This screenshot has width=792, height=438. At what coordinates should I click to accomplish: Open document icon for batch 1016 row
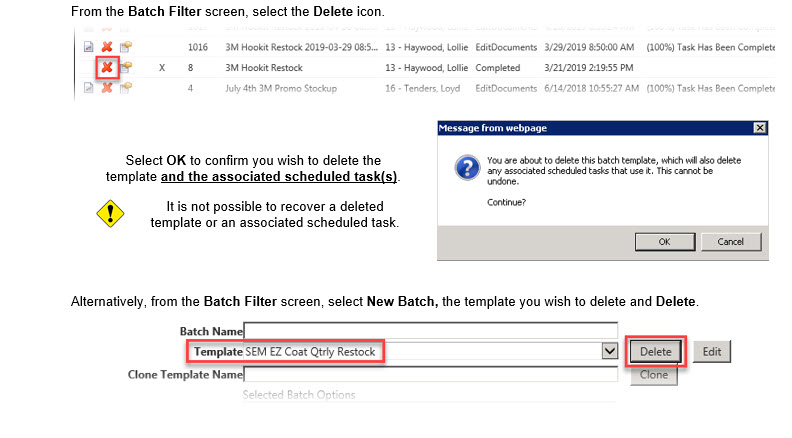click(x=88, y=47)
